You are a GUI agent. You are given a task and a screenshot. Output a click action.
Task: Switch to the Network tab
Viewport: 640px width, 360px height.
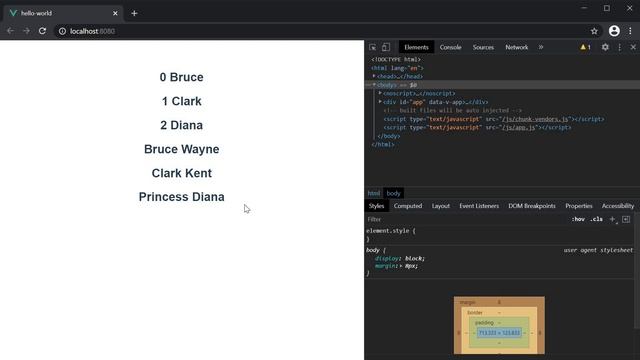(517, 47)
